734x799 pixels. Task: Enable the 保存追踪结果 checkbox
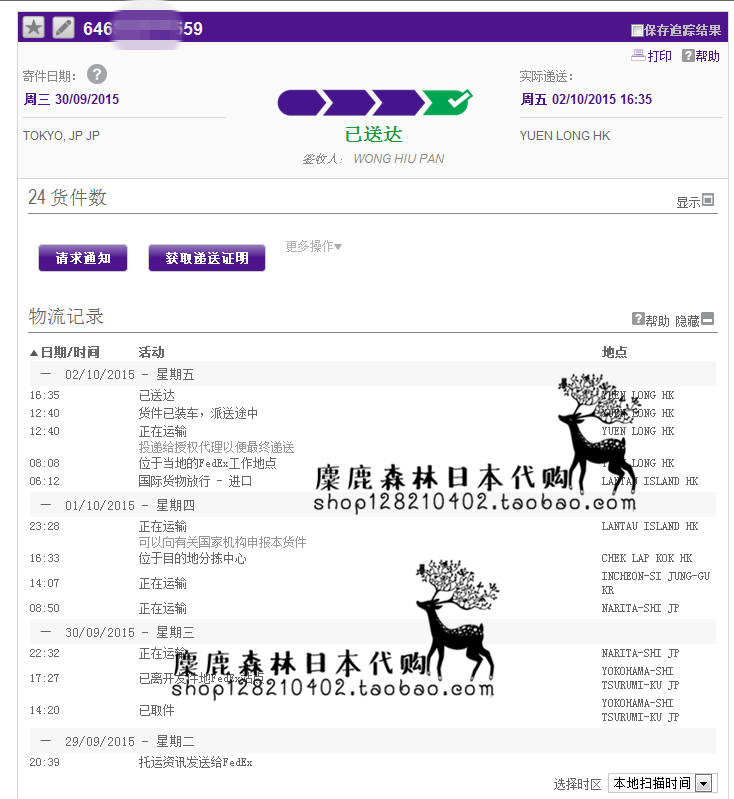[637, 30]
